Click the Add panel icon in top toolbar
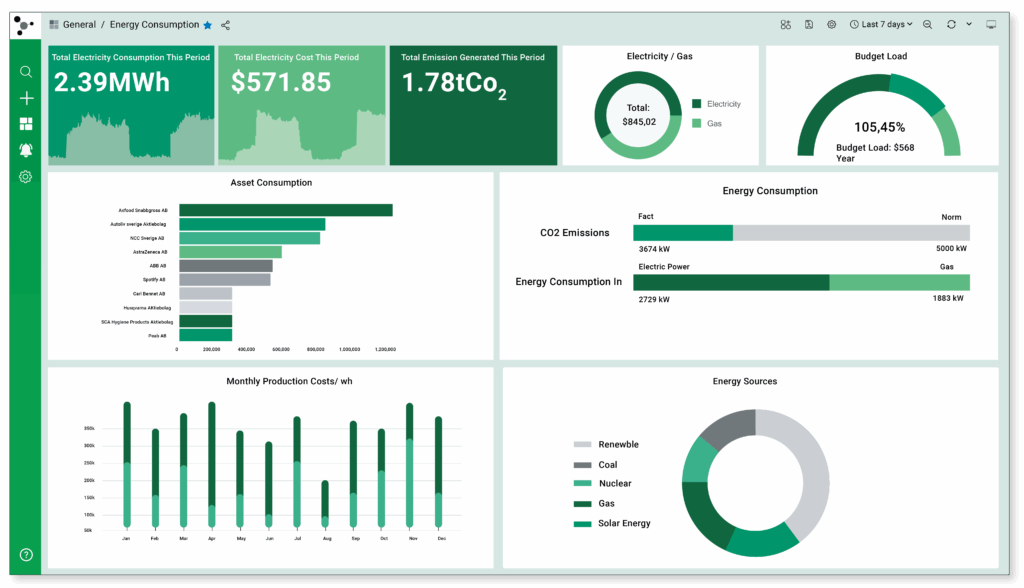Screen dimensions: 1024x588 [786, 25]
